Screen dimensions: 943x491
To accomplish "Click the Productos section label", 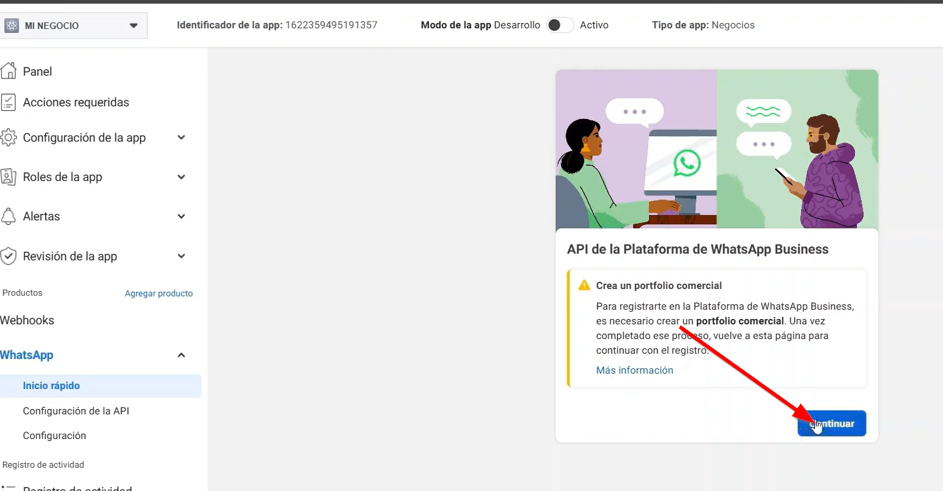I will tap(22, 293).
